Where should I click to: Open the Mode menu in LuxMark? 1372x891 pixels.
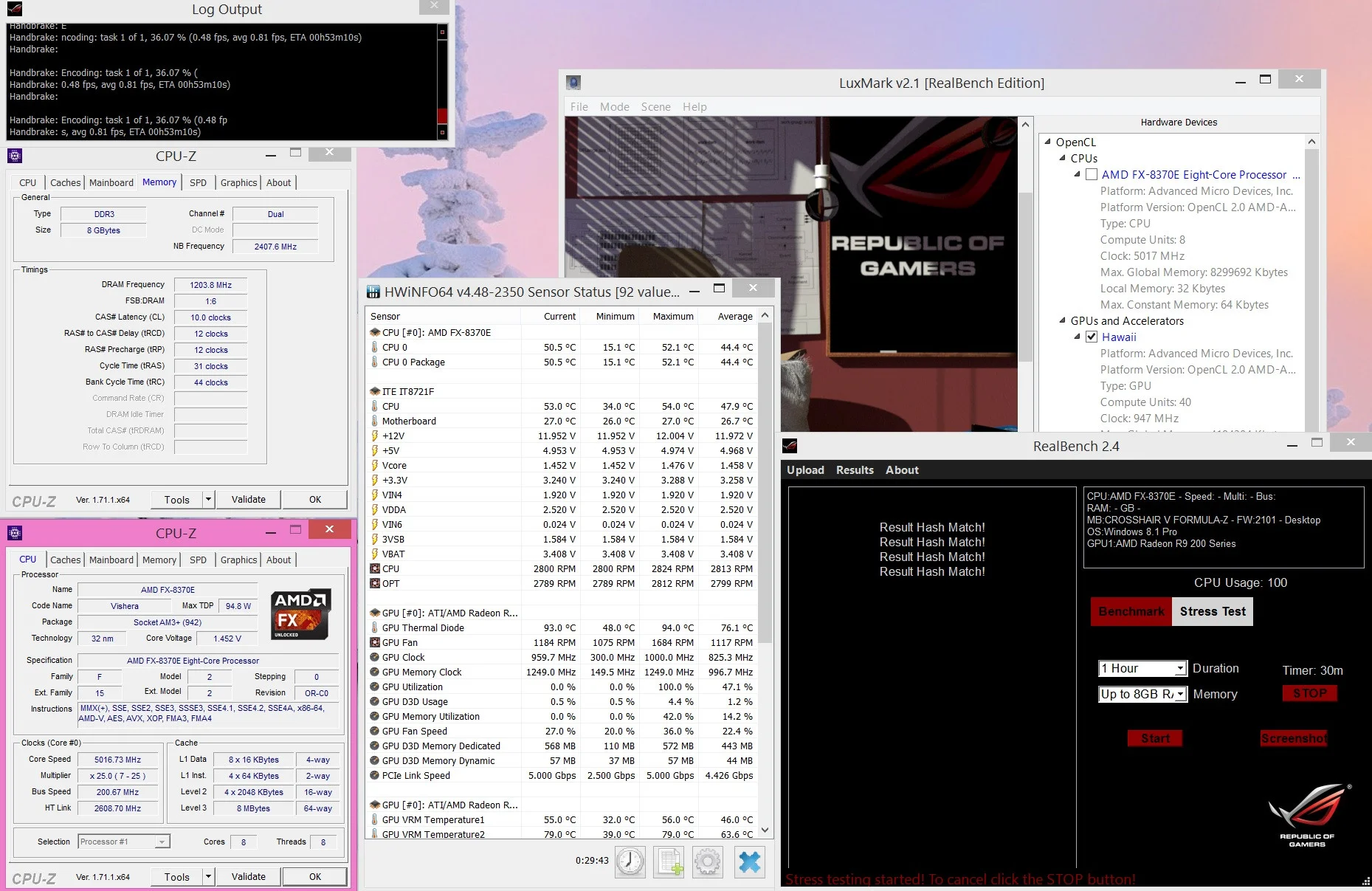coord(614,106)
